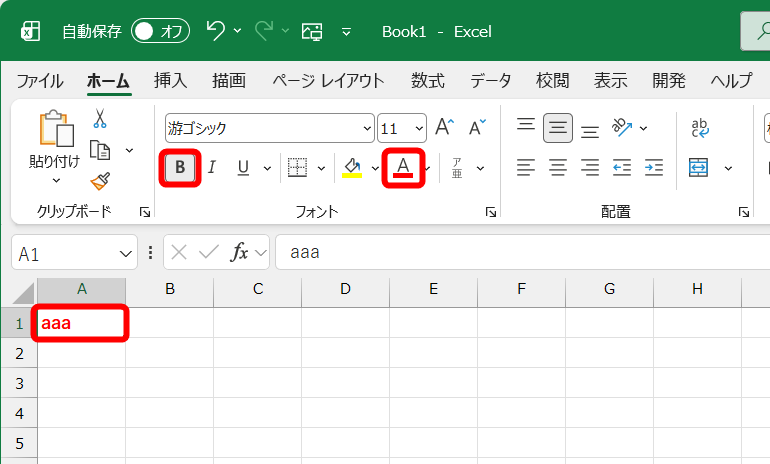Click the Decrease Indent icon
This screenshot has height=464, width=770.
click(622, 167)
